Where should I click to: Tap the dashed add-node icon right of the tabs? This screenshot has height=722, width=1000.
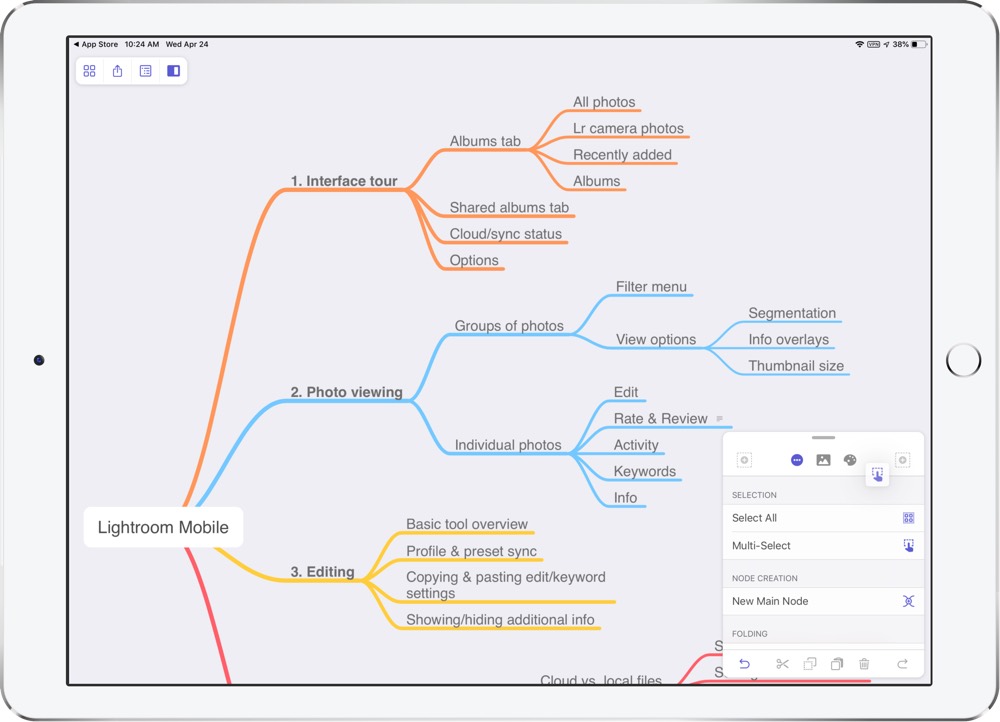(902, 460)
